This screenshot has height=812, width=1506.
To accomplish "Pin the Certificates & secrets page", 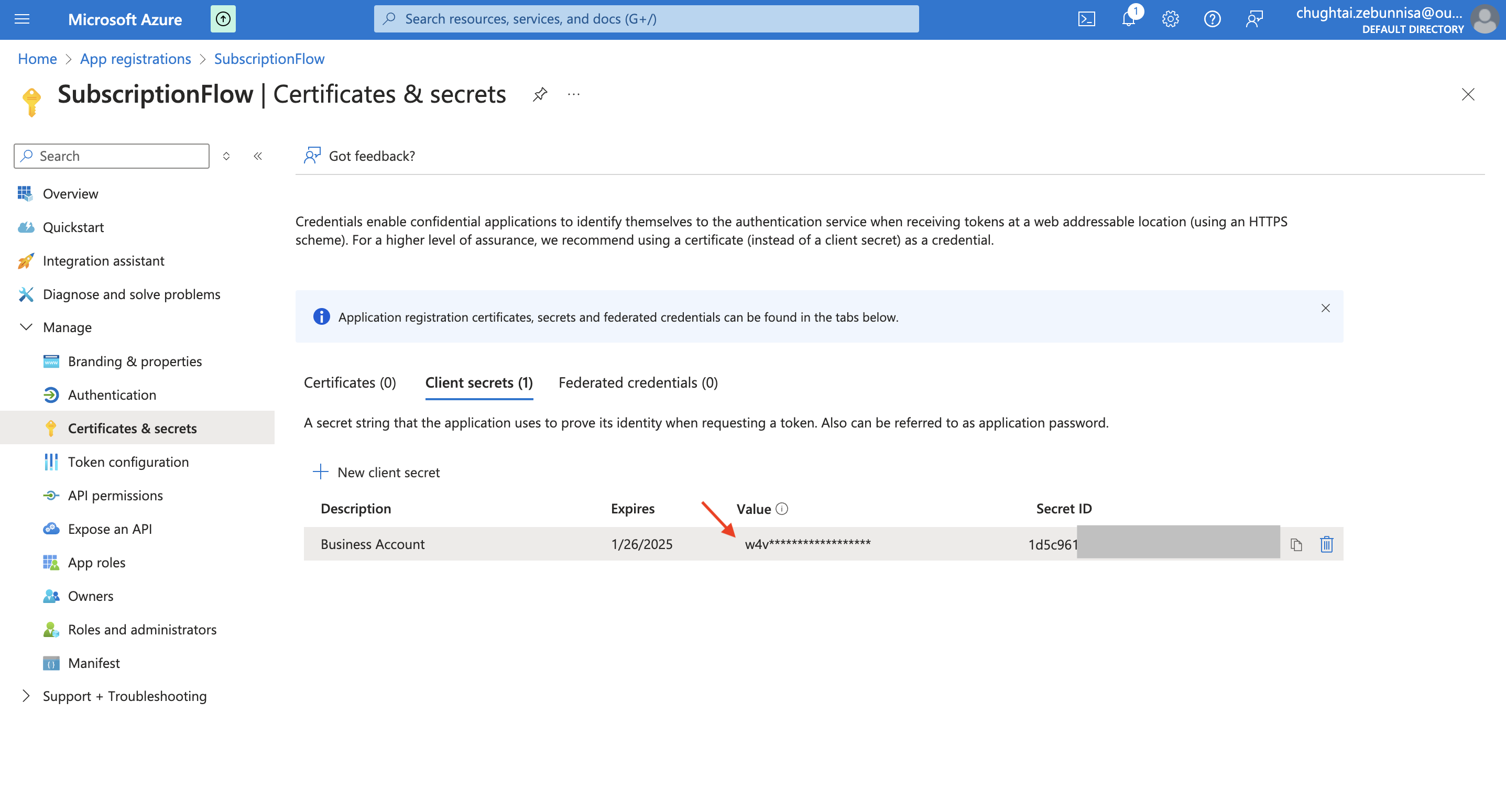I will click(x=540, y=94).
